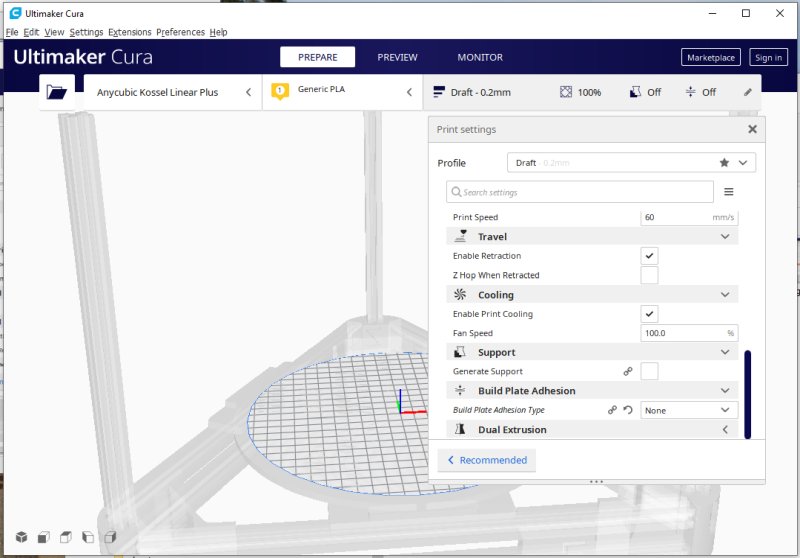This screenshot has width=800, height=558.
Task: Select the right side view cube icon
Action: click(x=110, y=537)
